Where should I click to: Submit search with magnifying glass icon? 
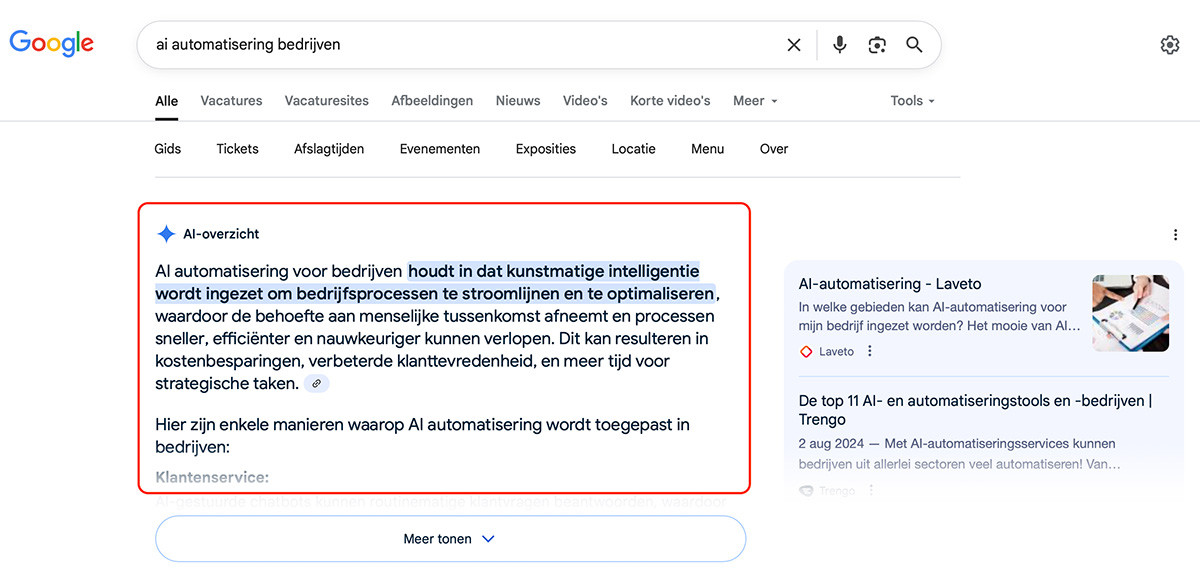click(914, 45)
